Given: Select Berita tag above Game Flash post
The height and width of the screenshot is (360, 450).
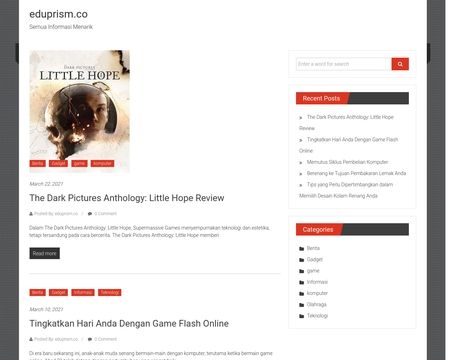Looking at the screenshot, I should [37, 292].
